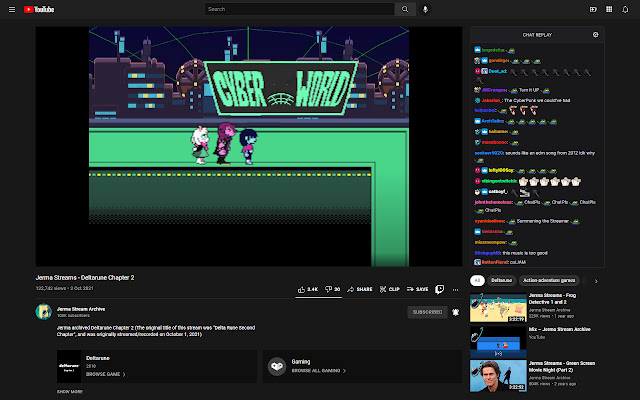Click the video title Deltarune Chapter 2
Viewport: 640px width, 400px height.
pyautogui.click(x=85, y=278)
